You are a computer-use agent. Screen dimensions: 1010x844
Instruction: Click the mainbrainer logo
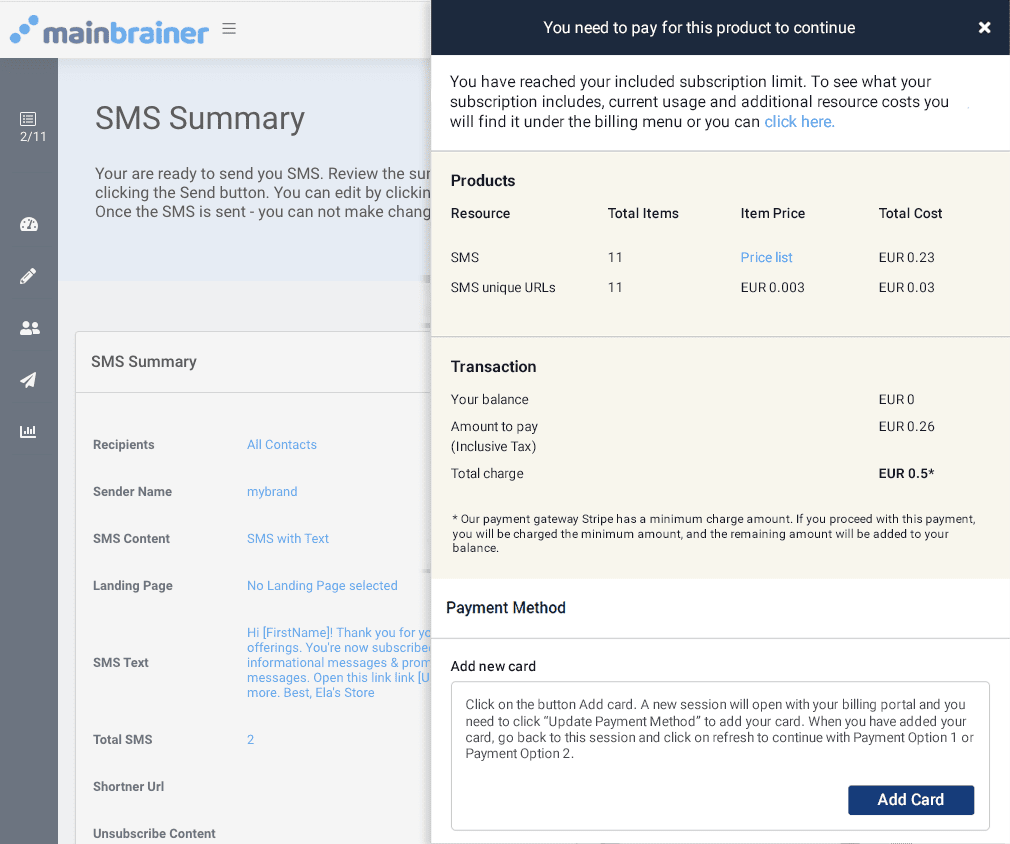109,31
